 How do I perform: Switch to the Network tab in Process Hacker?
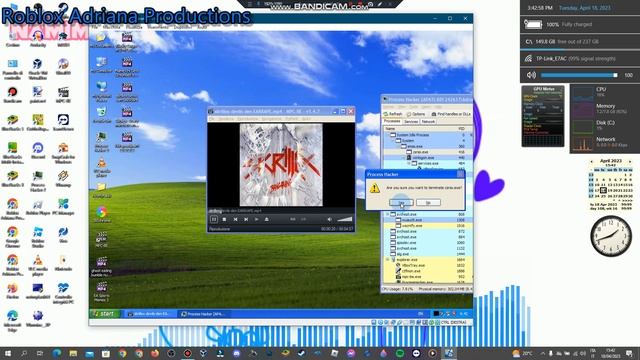click(x=428, y=121)
